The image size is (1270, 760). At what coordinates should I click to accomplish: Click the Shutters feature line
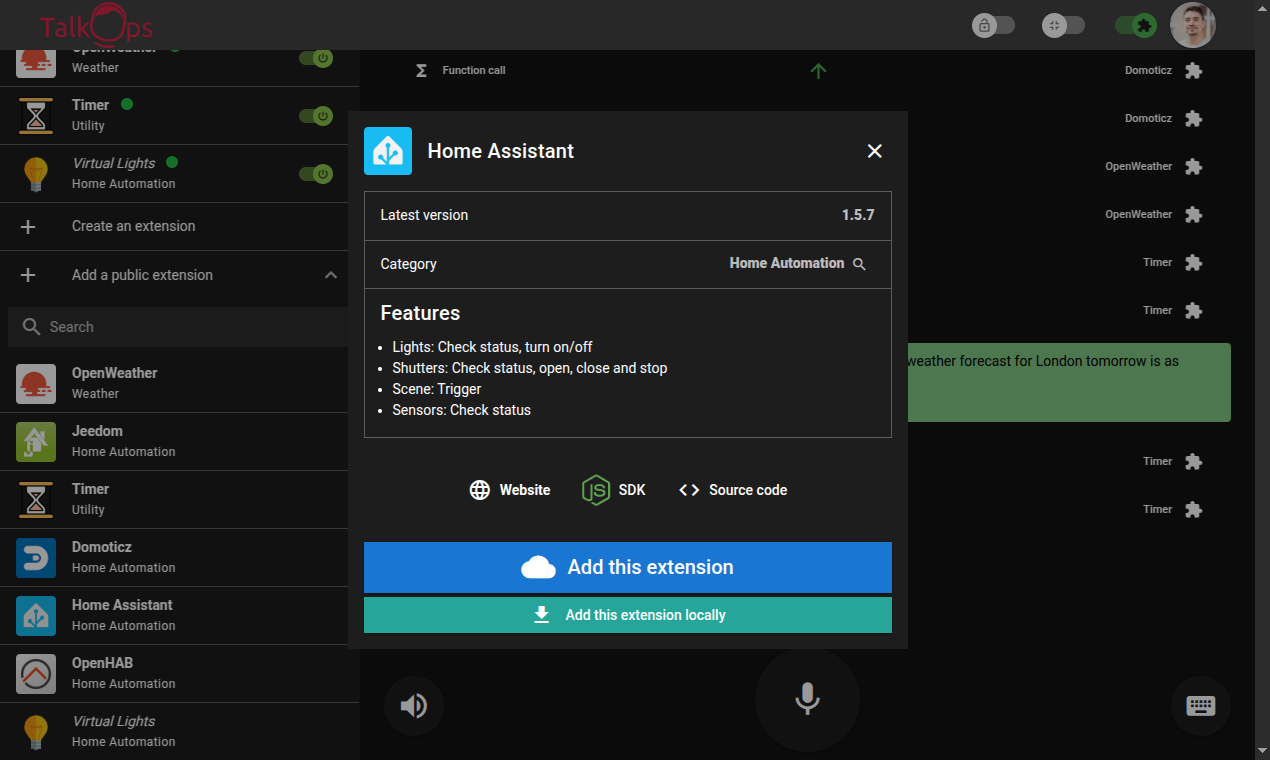530,368
